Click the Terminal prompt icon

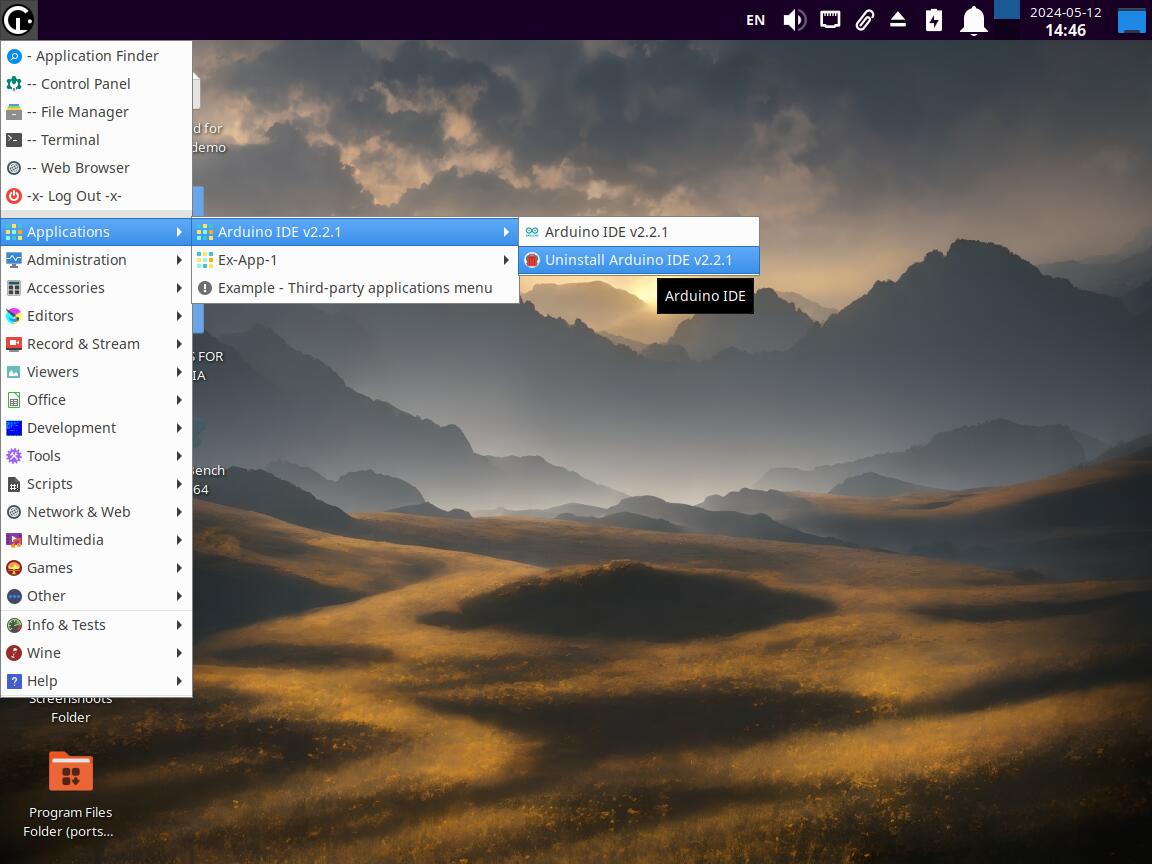click(14, 140)
